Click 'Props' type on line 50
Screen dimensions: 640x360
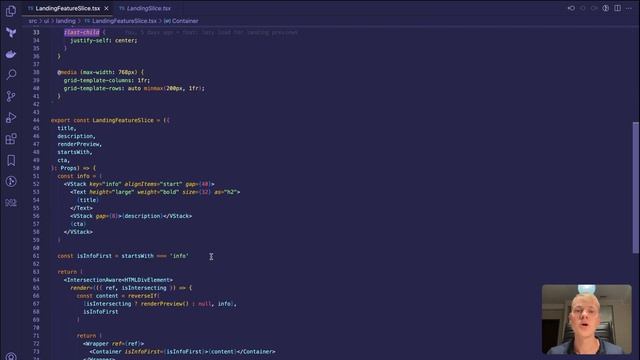[x=69, y=168]
